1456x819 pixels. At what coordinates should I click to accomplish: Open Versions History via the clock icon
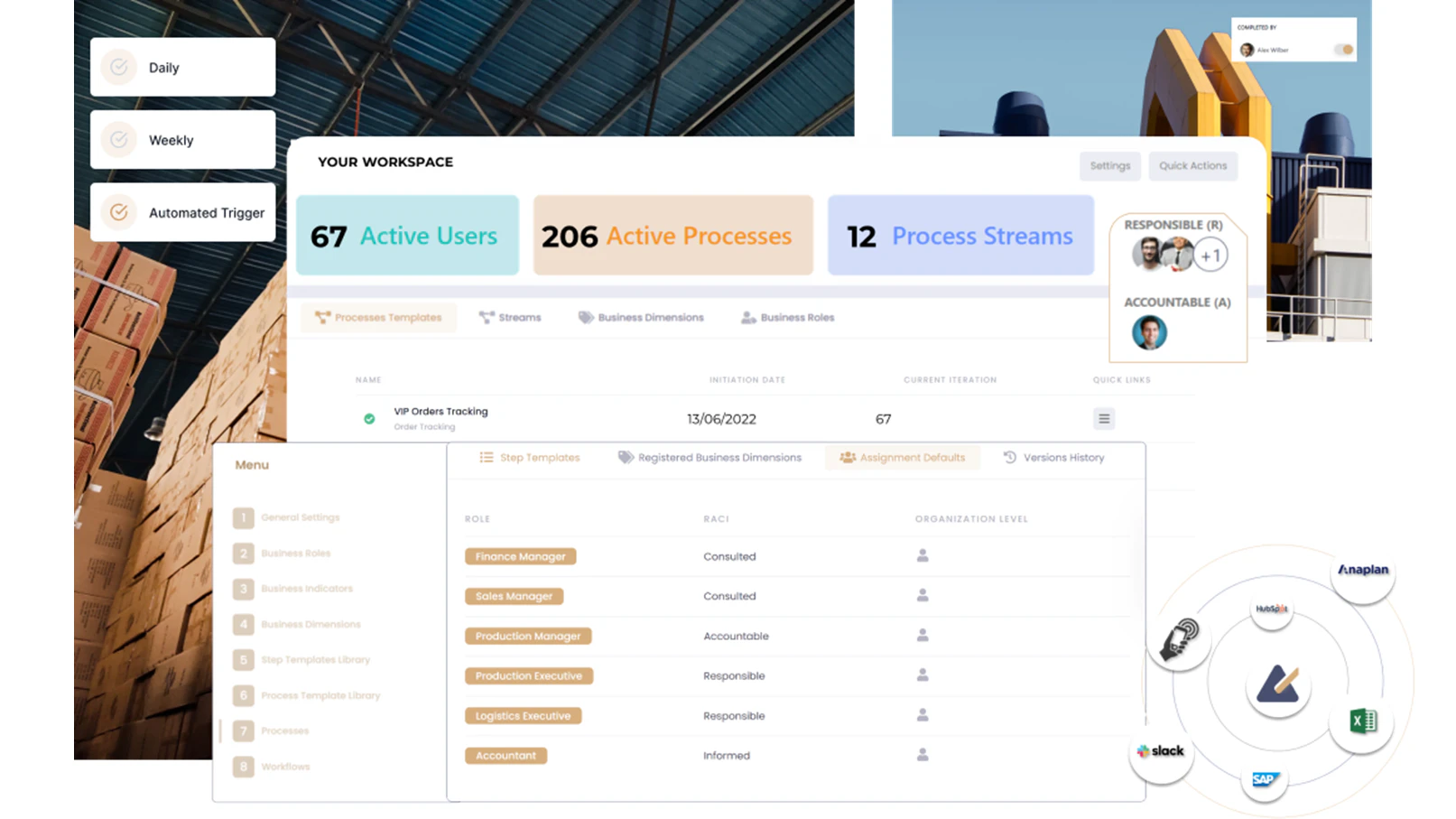(x=1008, y=458)
